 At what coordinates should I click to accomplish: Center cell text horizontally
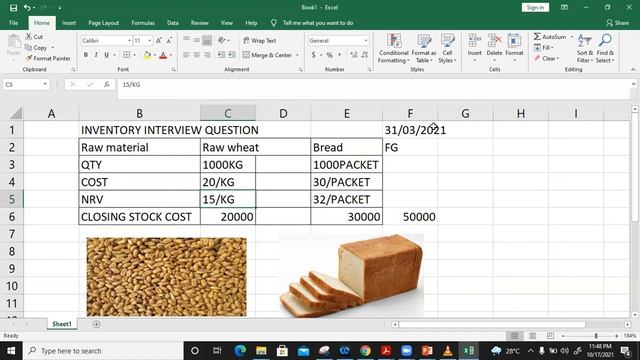click(196, 55)
